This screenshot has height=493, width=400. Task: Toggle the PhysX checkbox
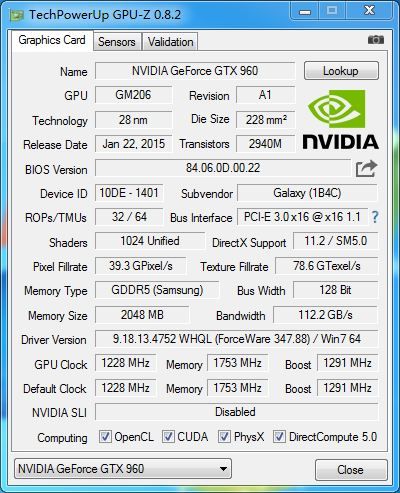[x=224, y=436]
